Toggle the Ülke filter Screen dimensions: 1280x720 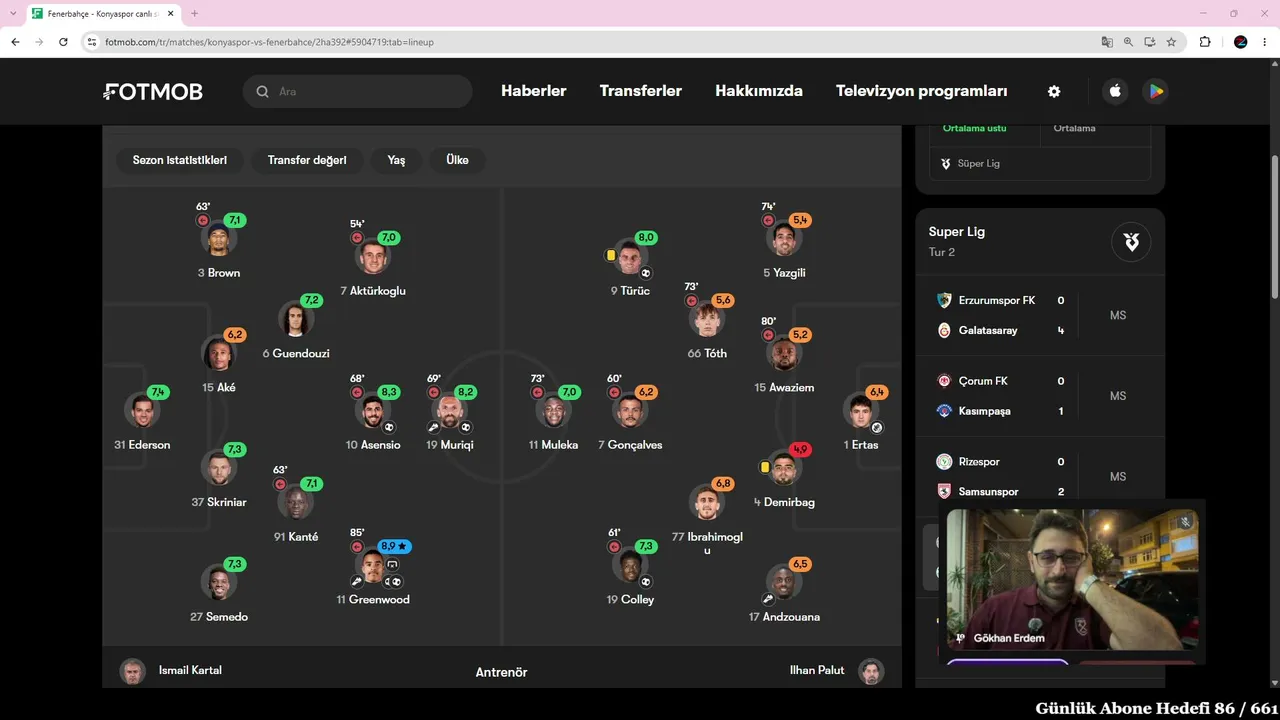click(457, 160)
